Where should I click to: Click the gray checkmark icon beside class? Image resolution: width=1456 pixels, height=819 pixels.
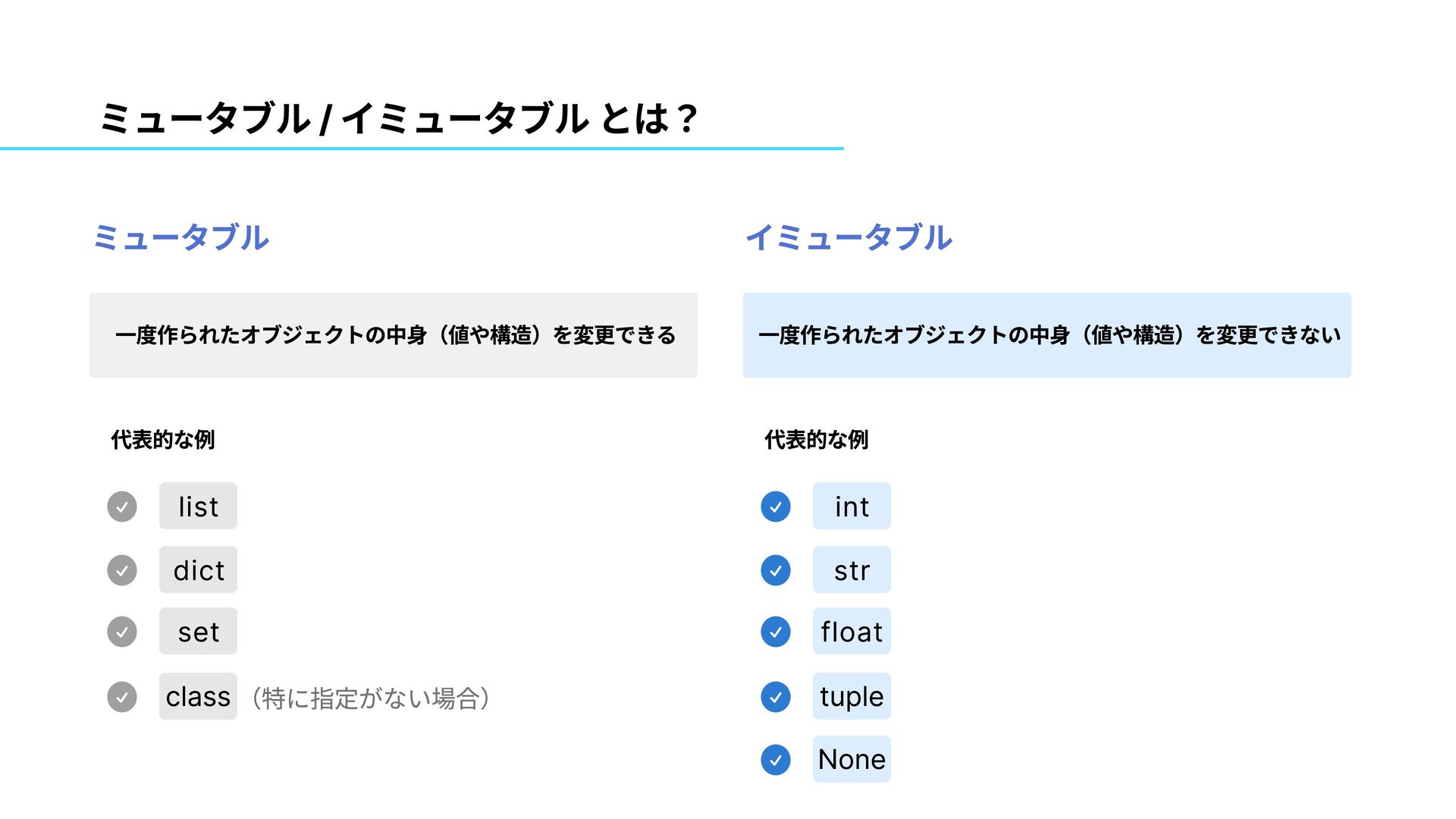122,697
